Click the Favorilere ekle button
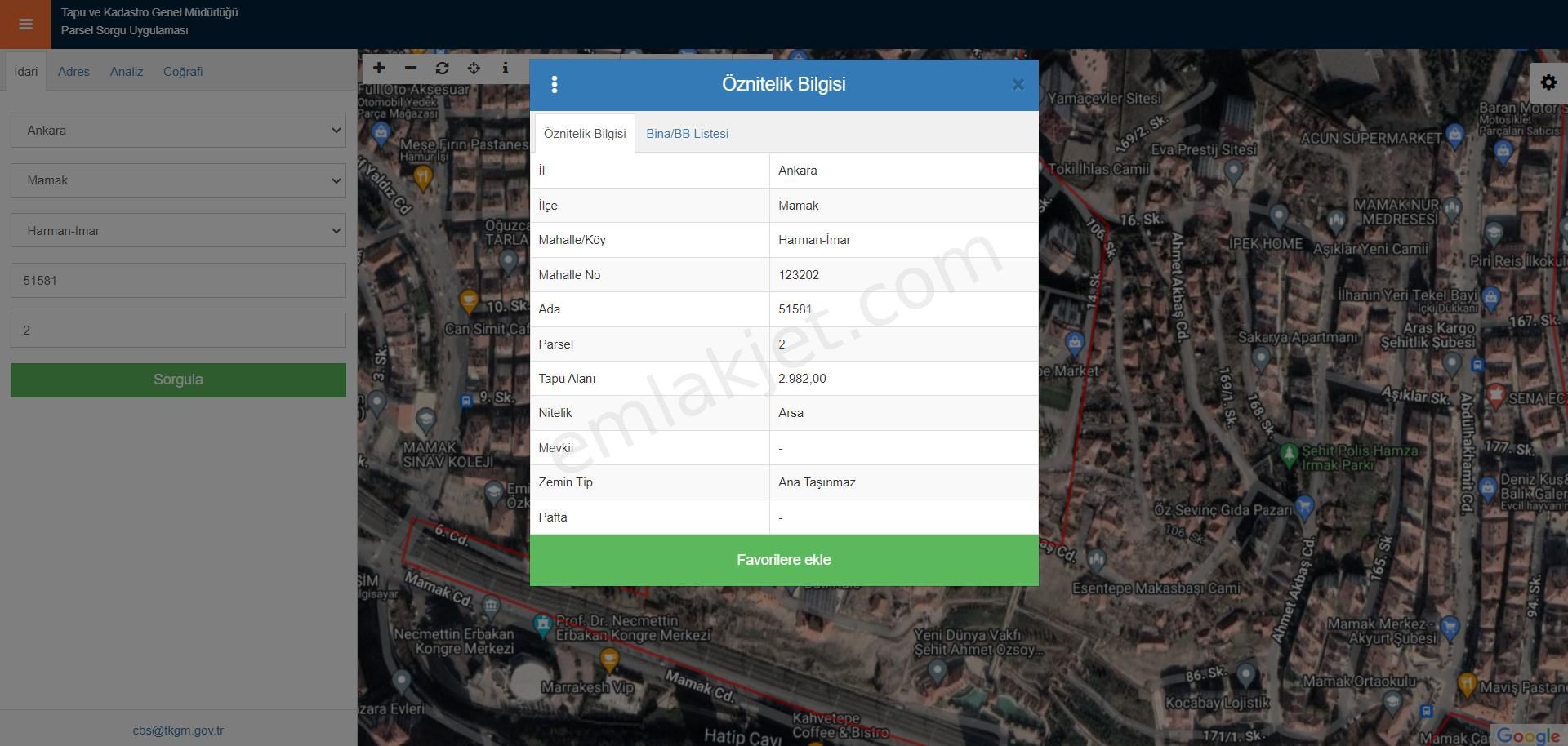This screenshot has width=1568, height=746. [784, 560]
